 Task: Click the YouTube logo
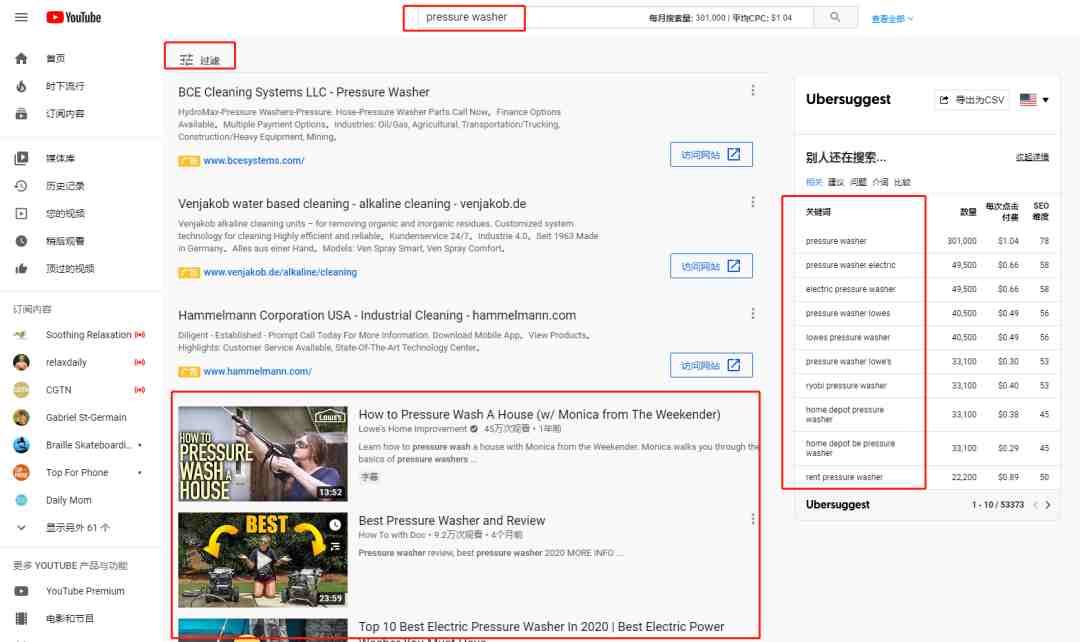(x=74, y=17)
